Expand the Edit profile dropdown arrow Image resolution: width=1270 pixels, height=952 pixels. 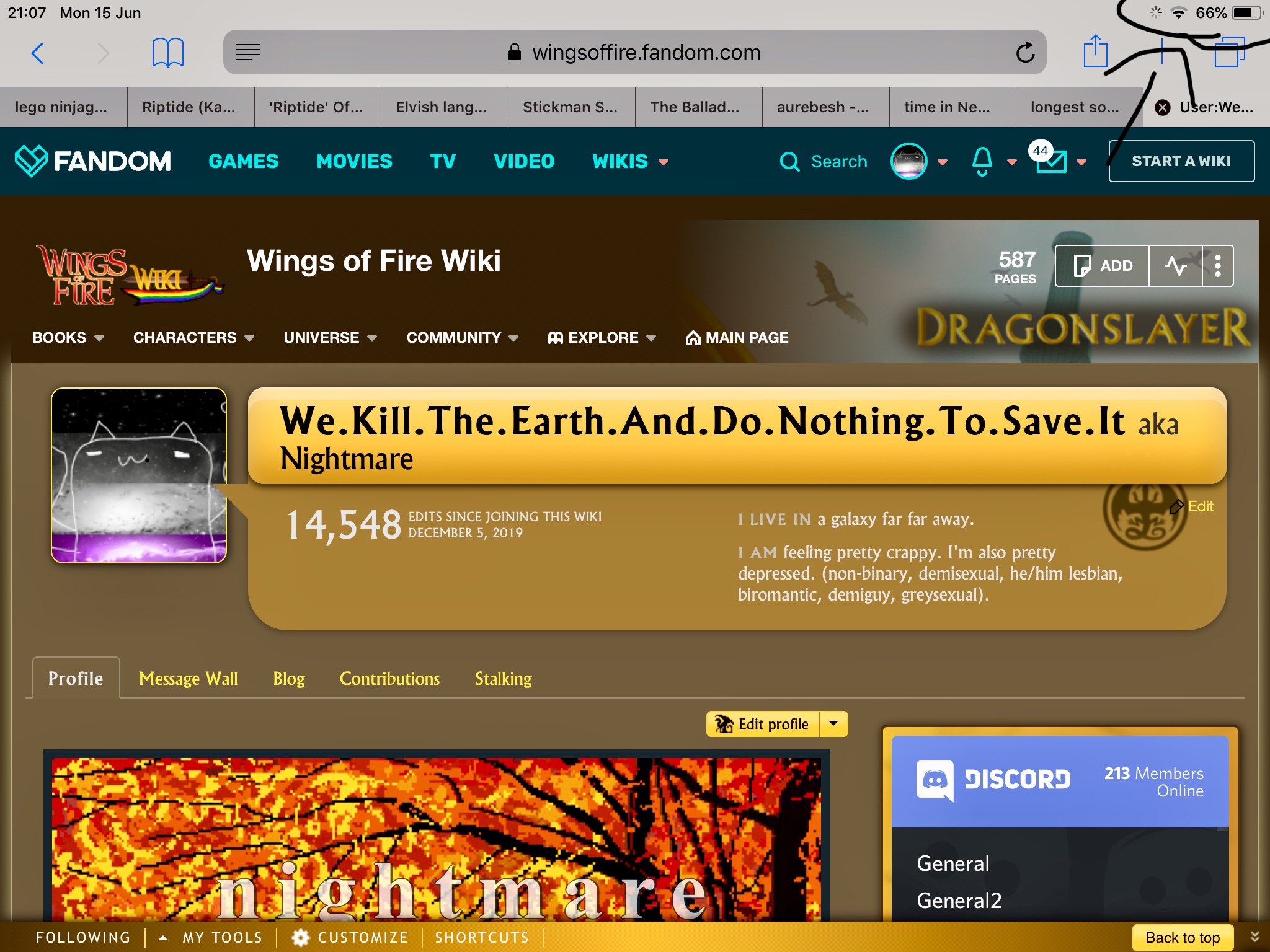point(833,723)
